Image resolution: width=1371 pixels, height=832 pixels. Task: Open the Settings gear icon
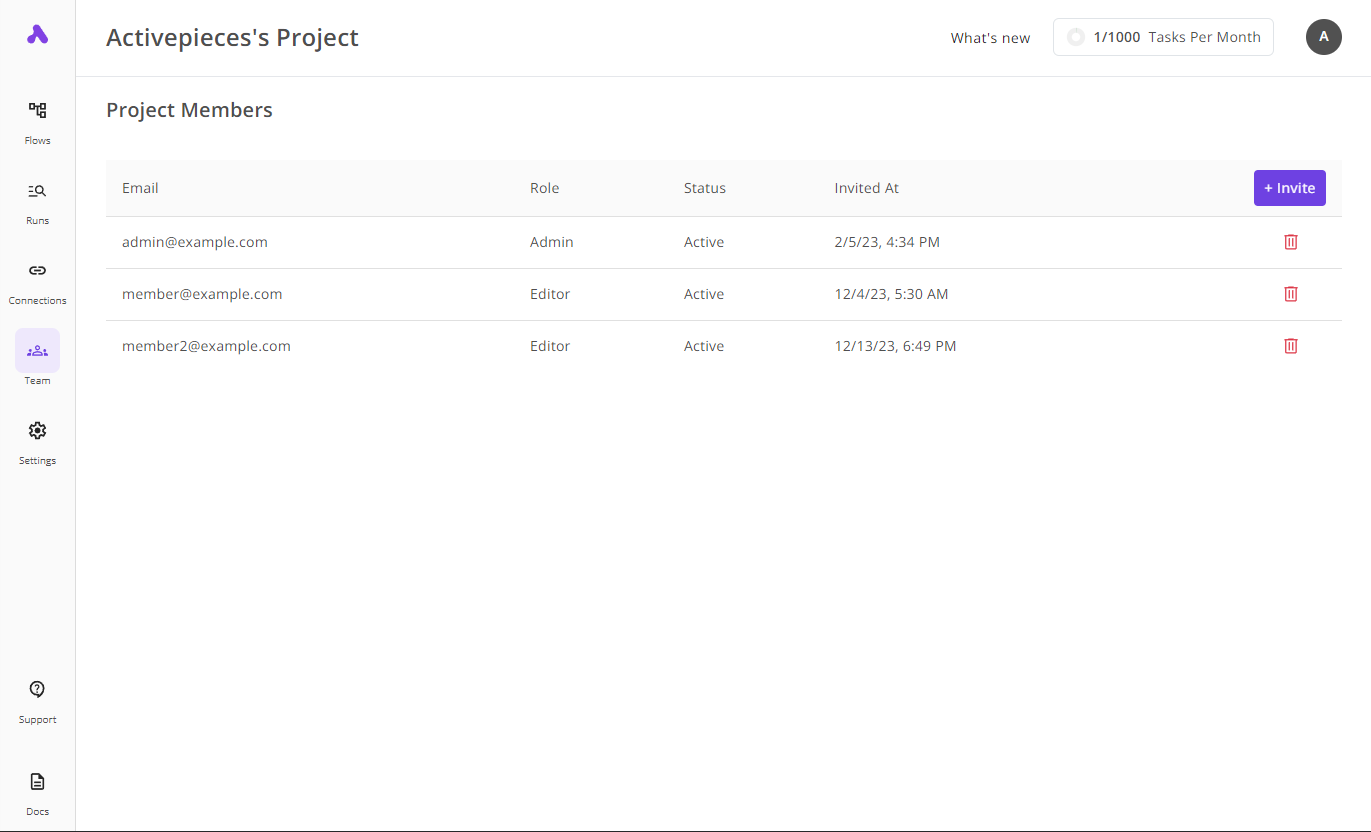coord(37,430)
